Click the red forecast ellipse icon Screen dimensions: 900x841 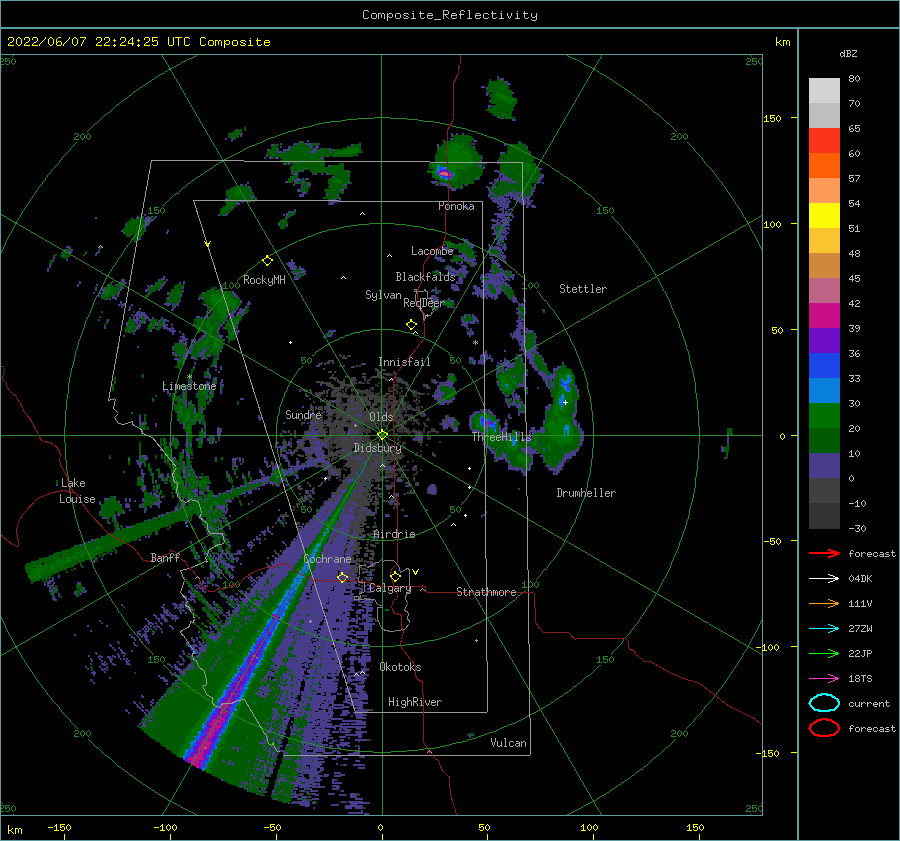coord(824,728)
